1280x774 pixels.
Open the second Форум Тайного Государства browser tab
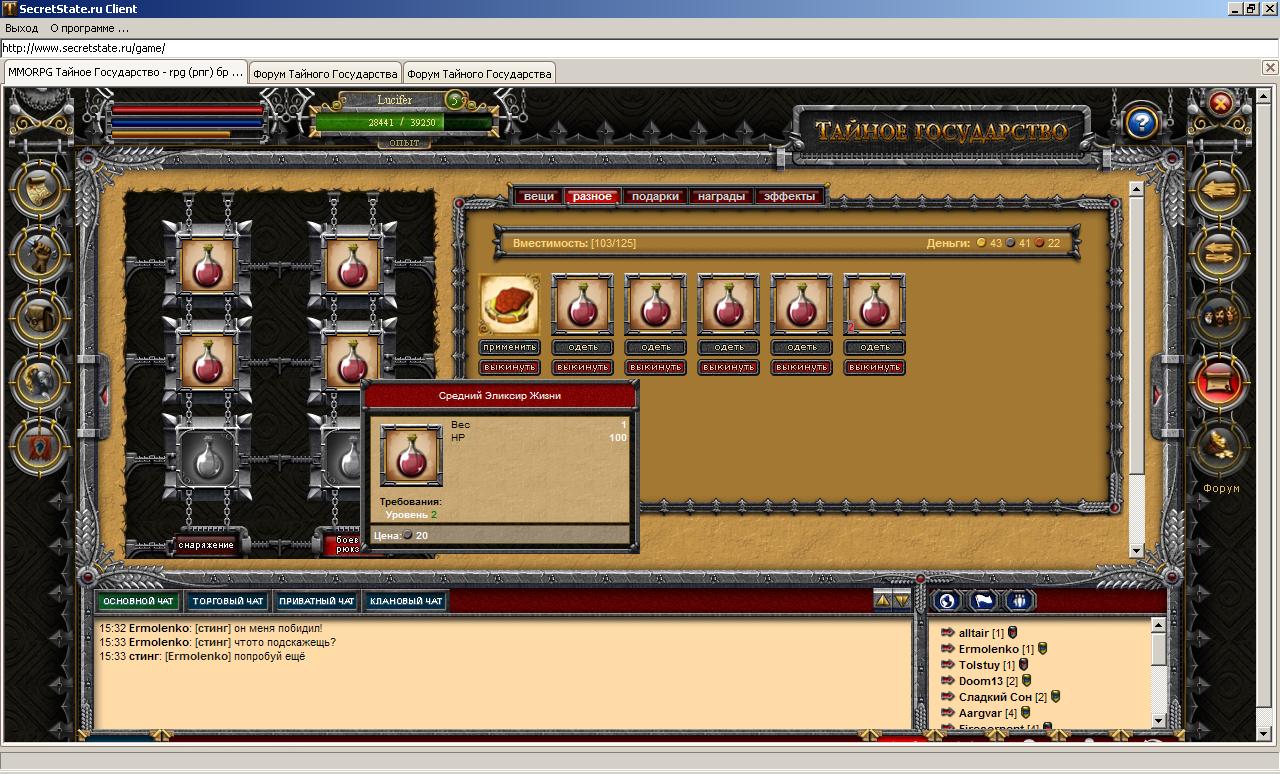(479, 74)
